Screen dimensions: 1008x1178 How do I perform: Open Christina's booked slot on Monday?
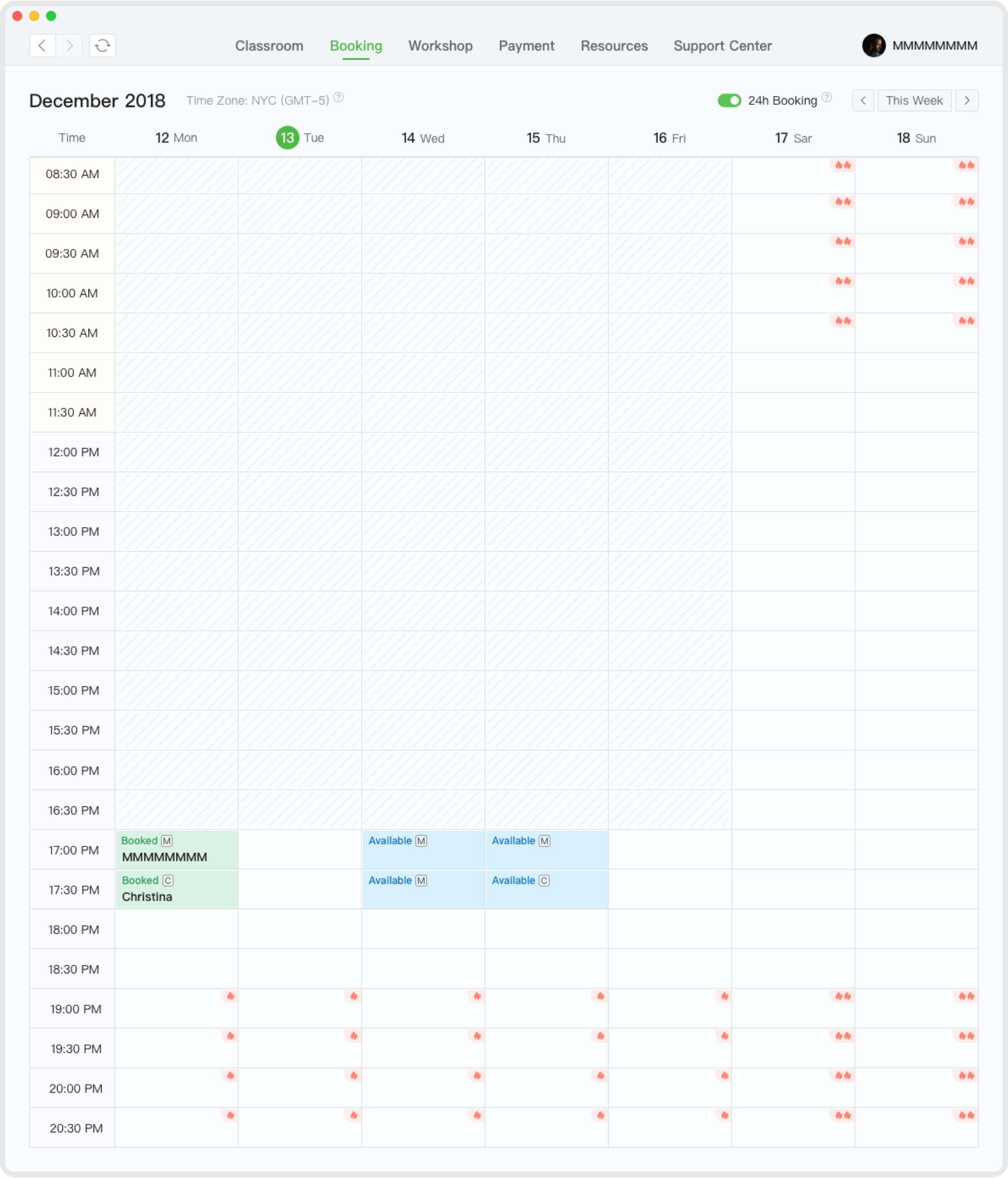[177, 889]
